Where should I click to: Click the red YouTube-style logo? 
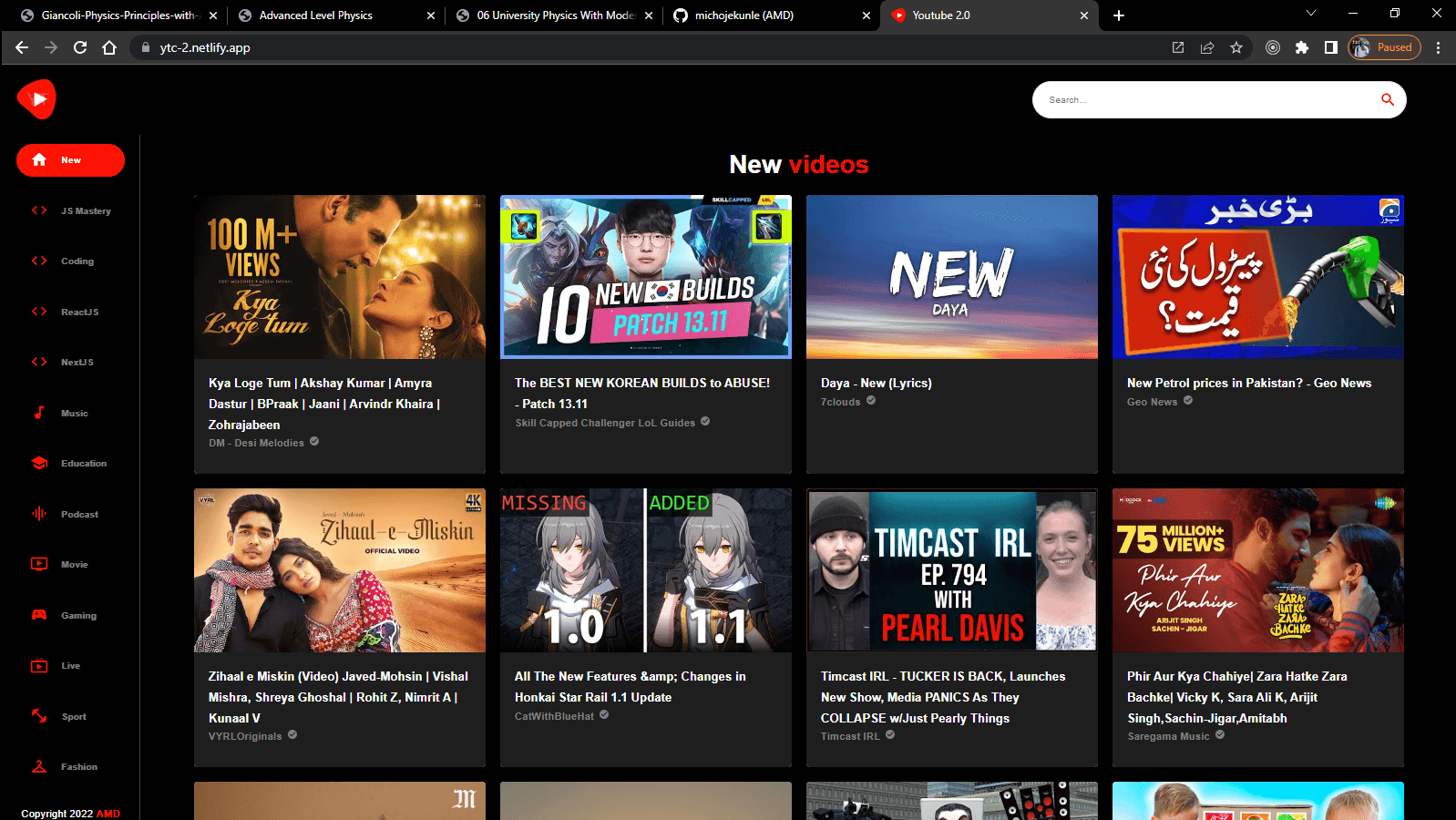click(x=36, y=99)
